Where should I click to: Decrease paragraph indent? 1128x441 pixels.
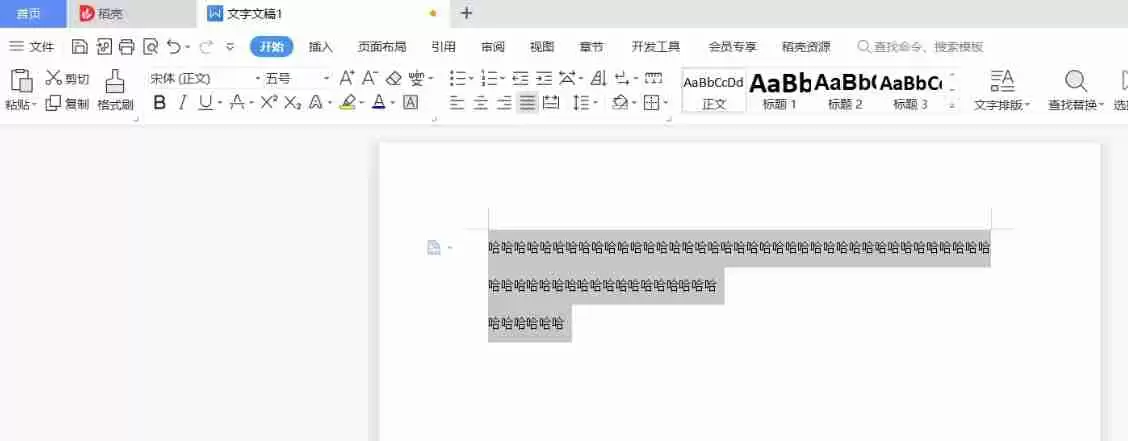[521, 78]
